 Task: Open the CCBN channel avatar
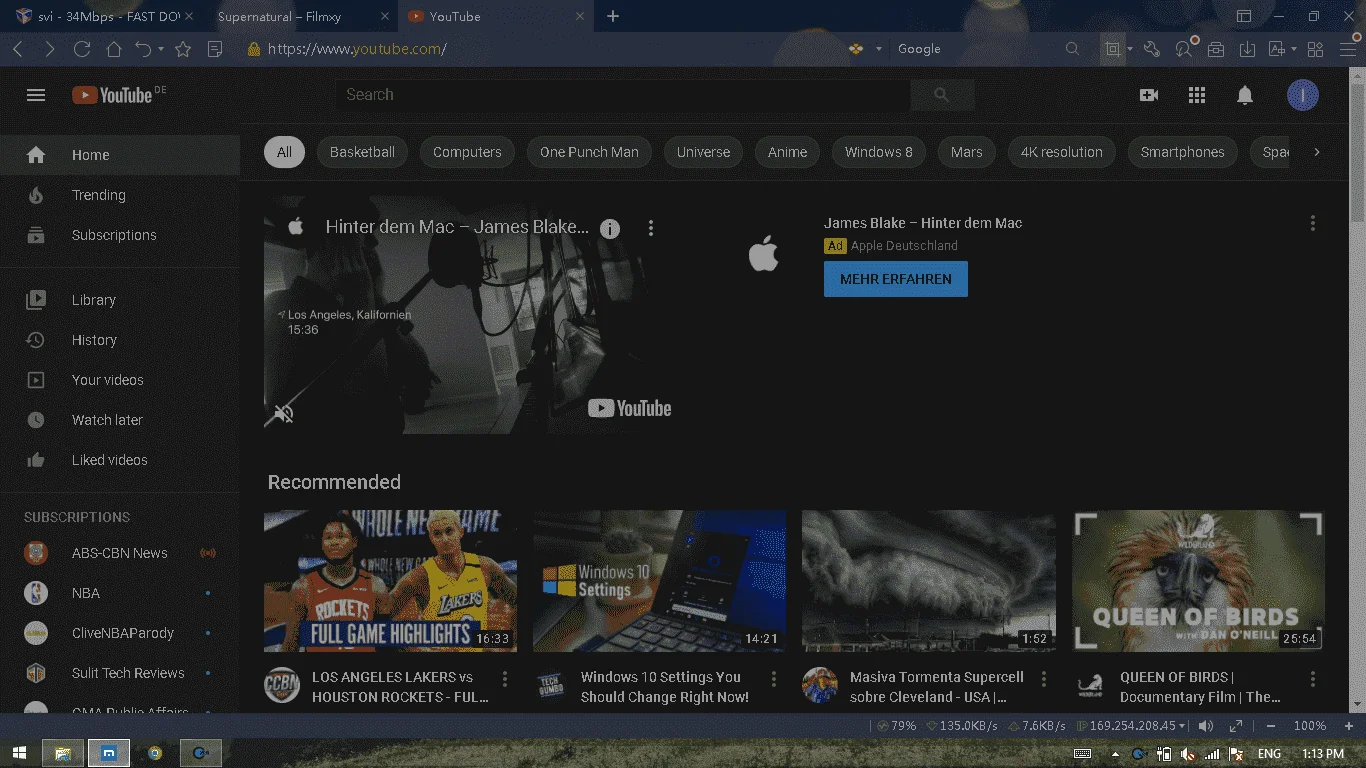[x=282, y=686]
